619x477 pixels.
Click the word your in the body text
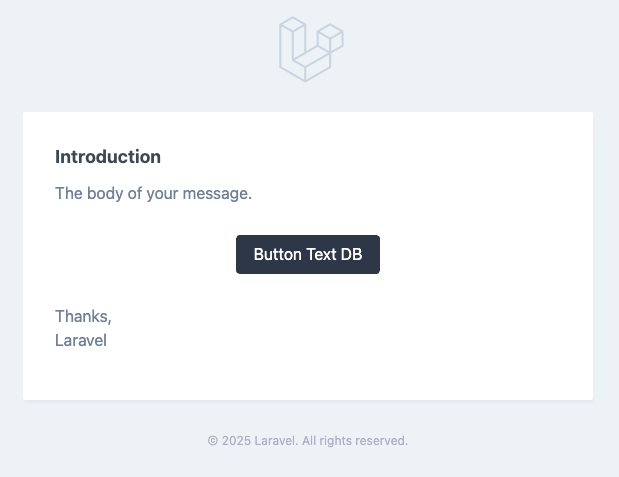[163, 193]
